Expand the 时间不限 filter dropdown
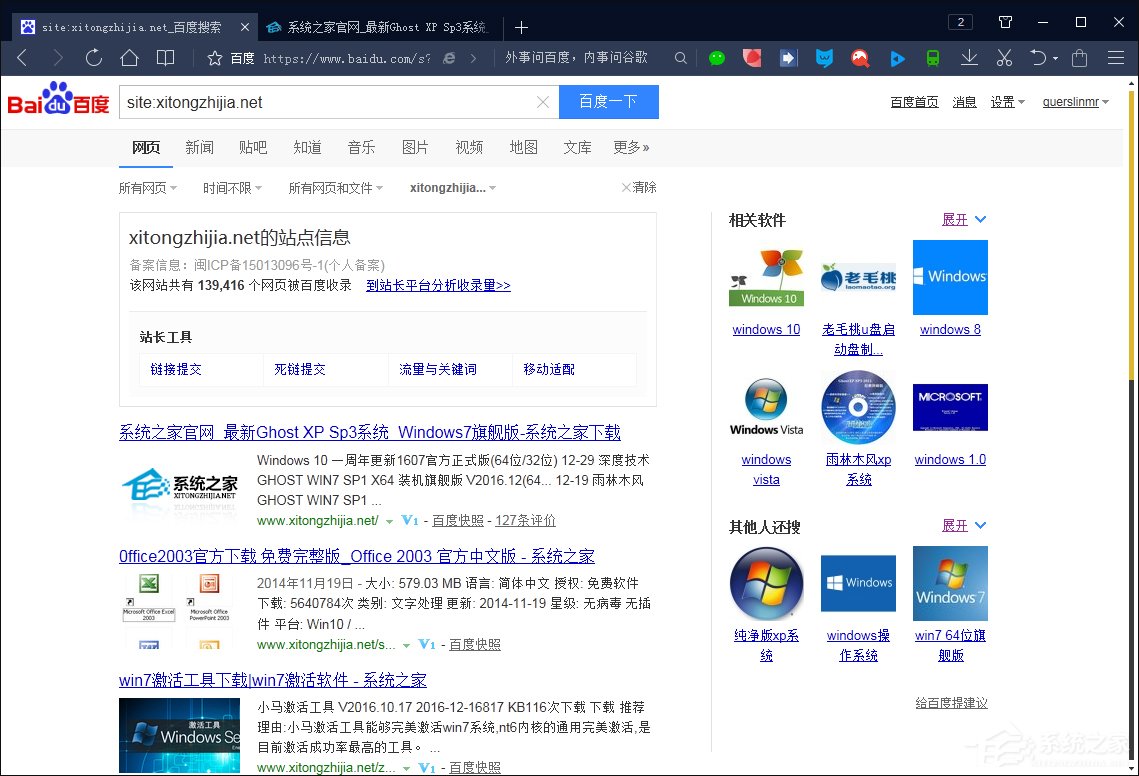Screen dimensions: 1139x776 (x=232, y=187)
